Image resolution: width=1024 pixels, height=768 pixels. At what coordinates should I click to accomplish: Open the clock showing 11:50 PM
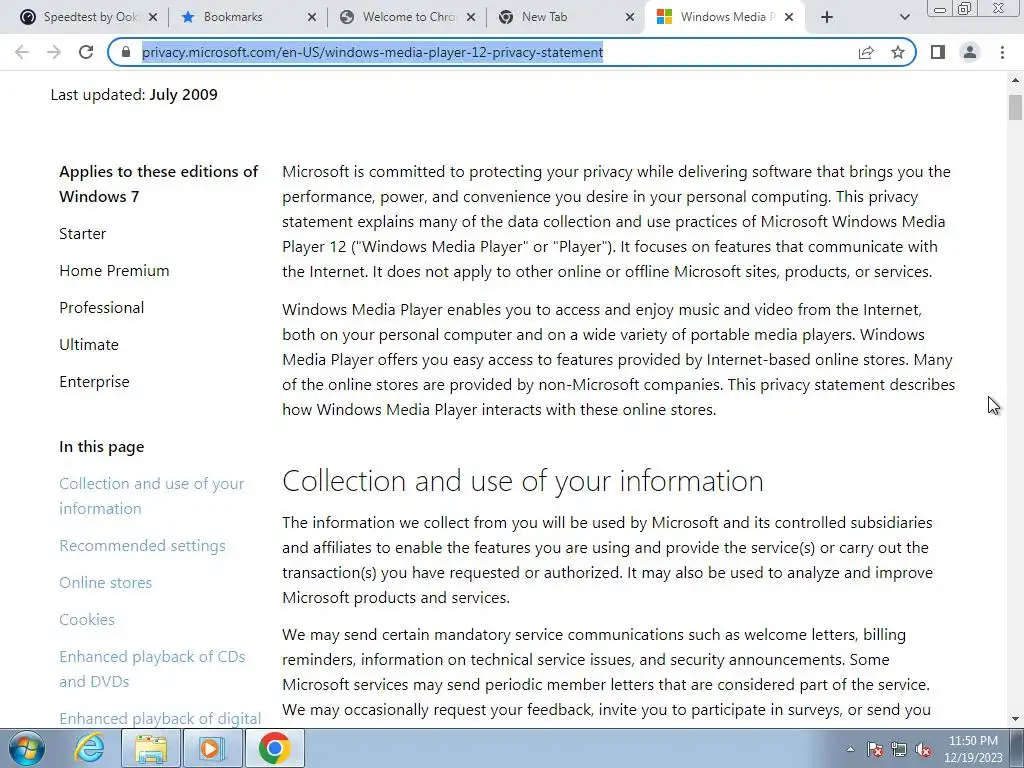click(973, 749)
